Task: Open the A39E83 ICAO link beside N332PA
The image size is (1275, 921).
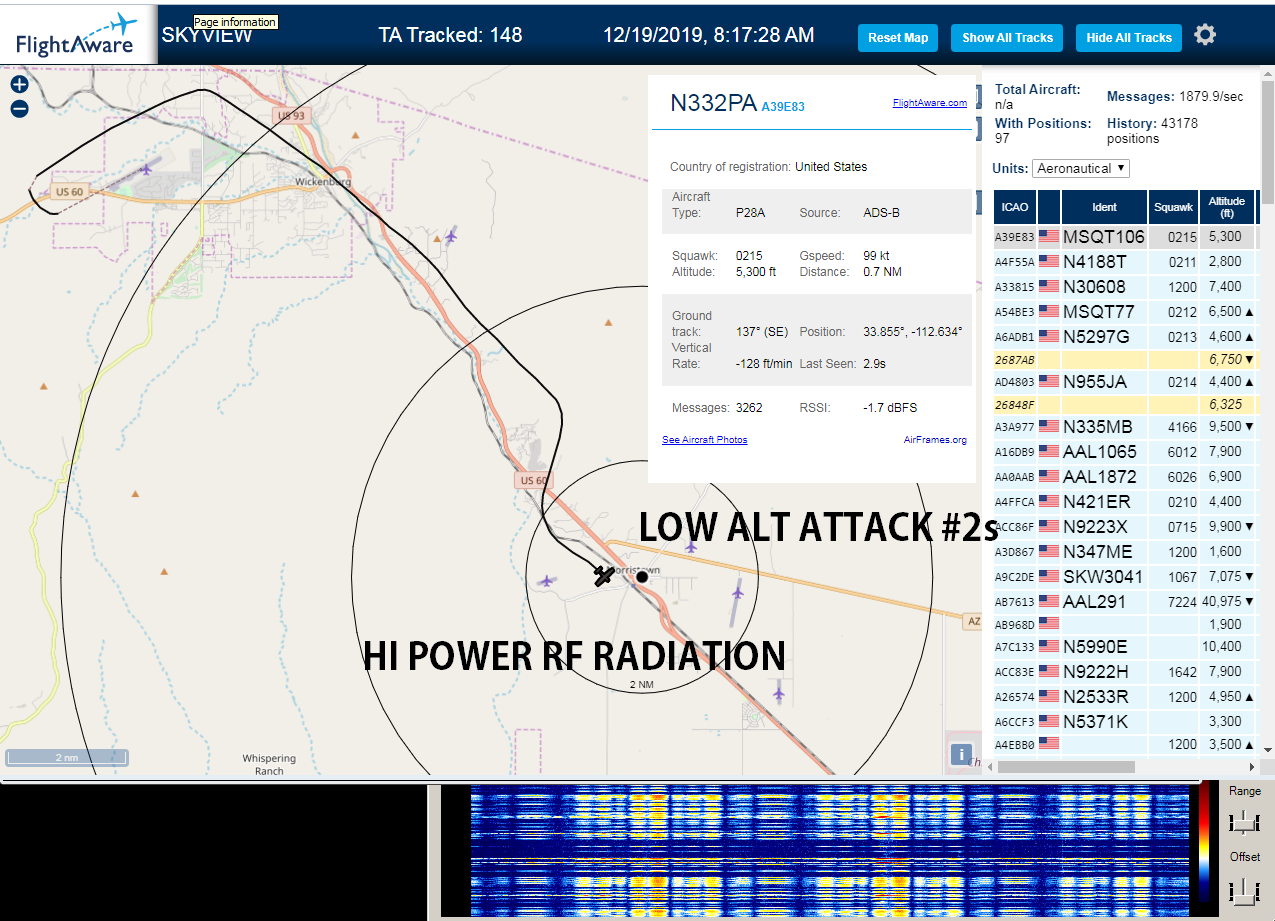Action: pos(783,107)
